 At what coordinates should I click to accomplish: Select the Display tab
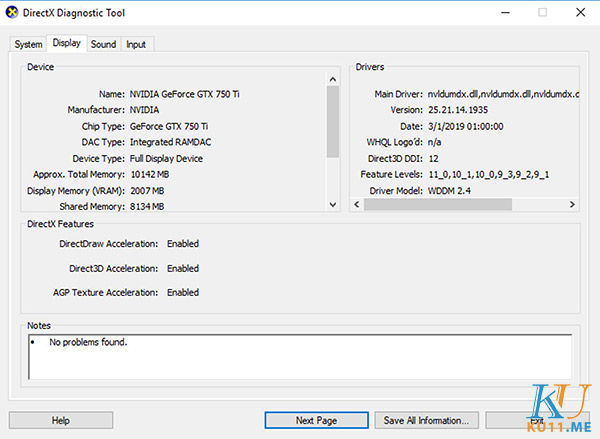(x=67, y=44)
